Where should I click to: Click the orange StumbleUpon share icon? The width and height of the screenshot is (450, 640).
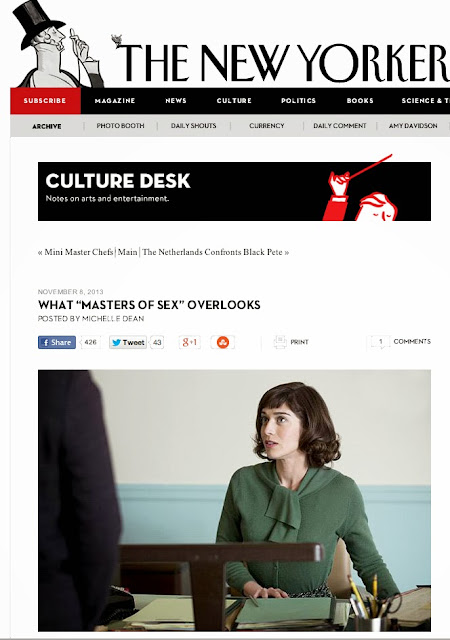pos(223,342)
